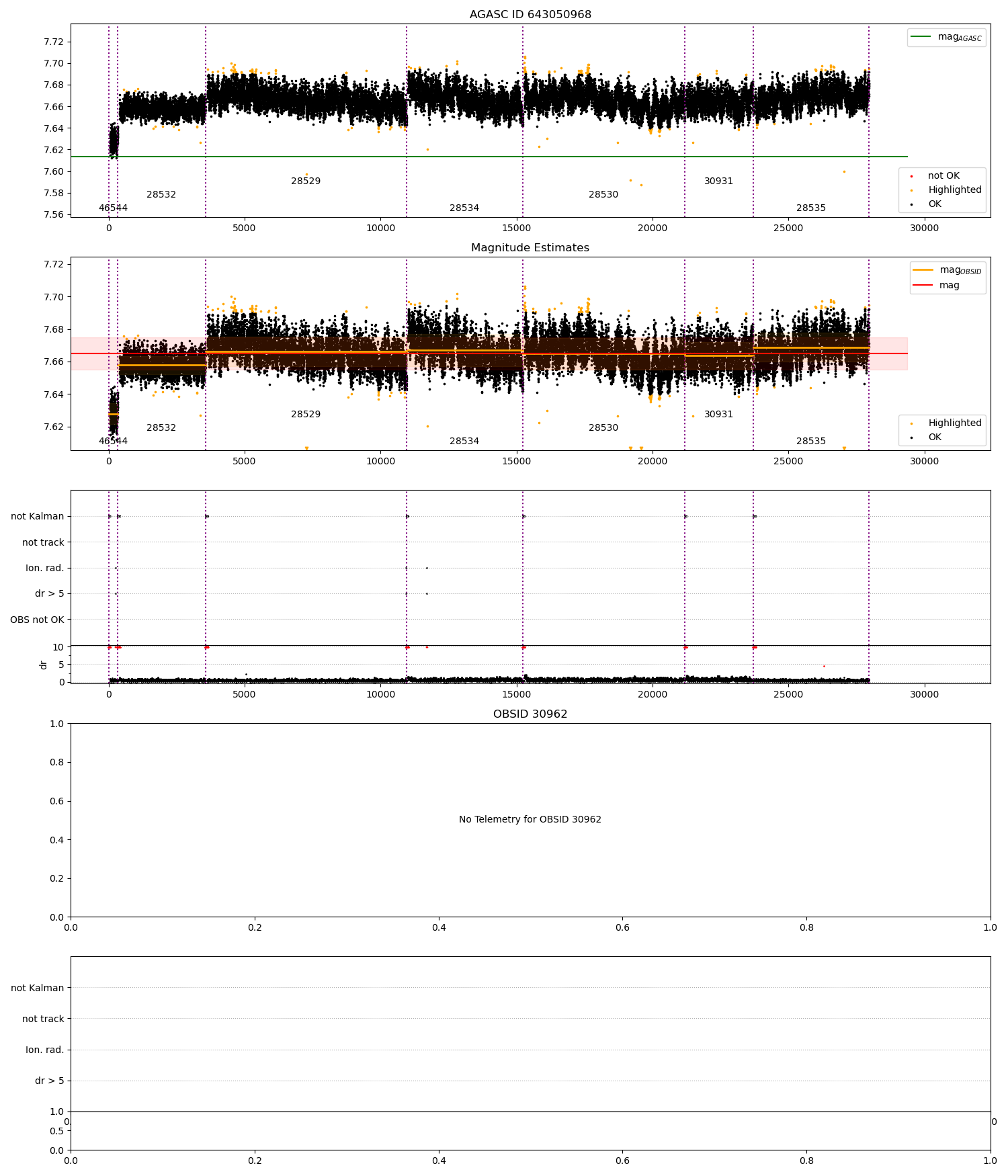
Task: Click the 7.58 y-axis tick in top plot
Action: coord(53,194)
